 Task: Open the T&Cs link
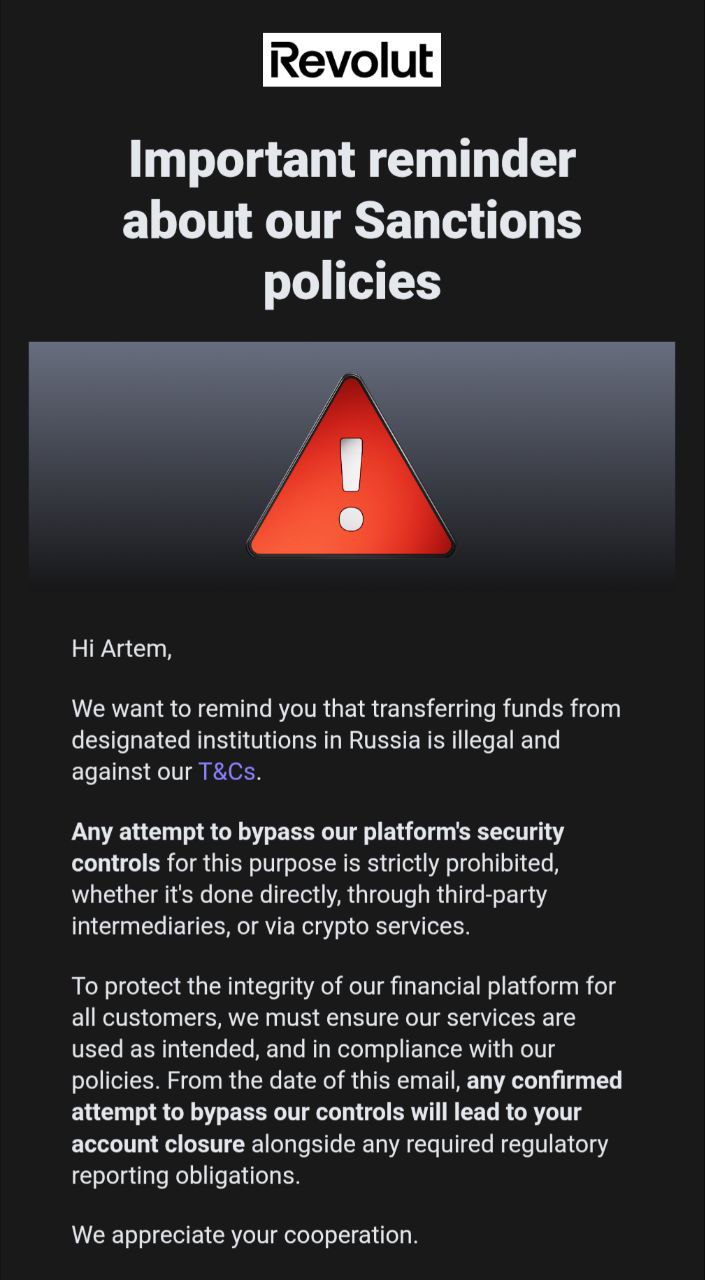tap(227, 772)
